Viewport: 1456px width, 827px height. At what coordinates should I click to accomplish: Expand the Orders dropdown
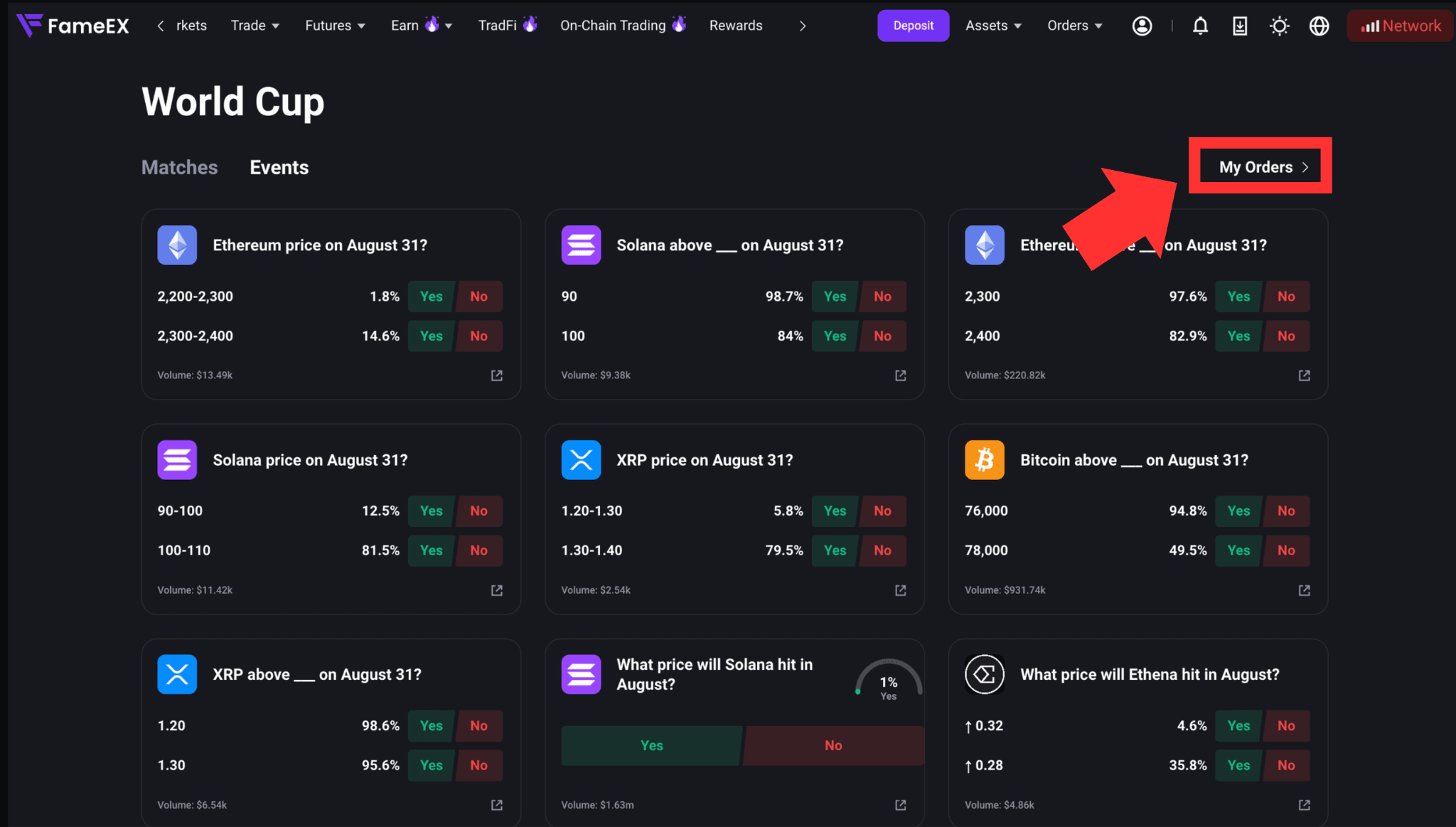click(1075, 26)
